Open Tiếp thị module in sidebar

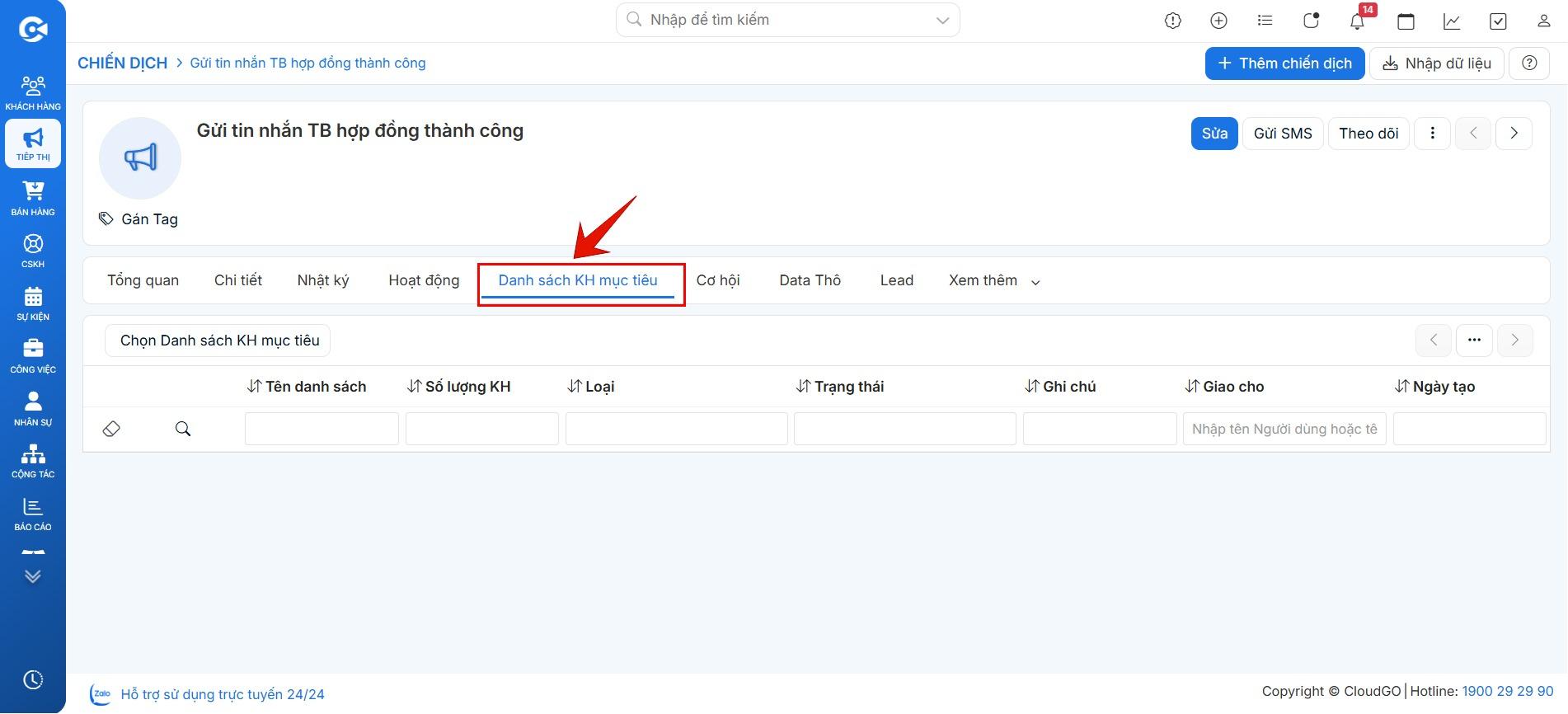pos(33,144)
